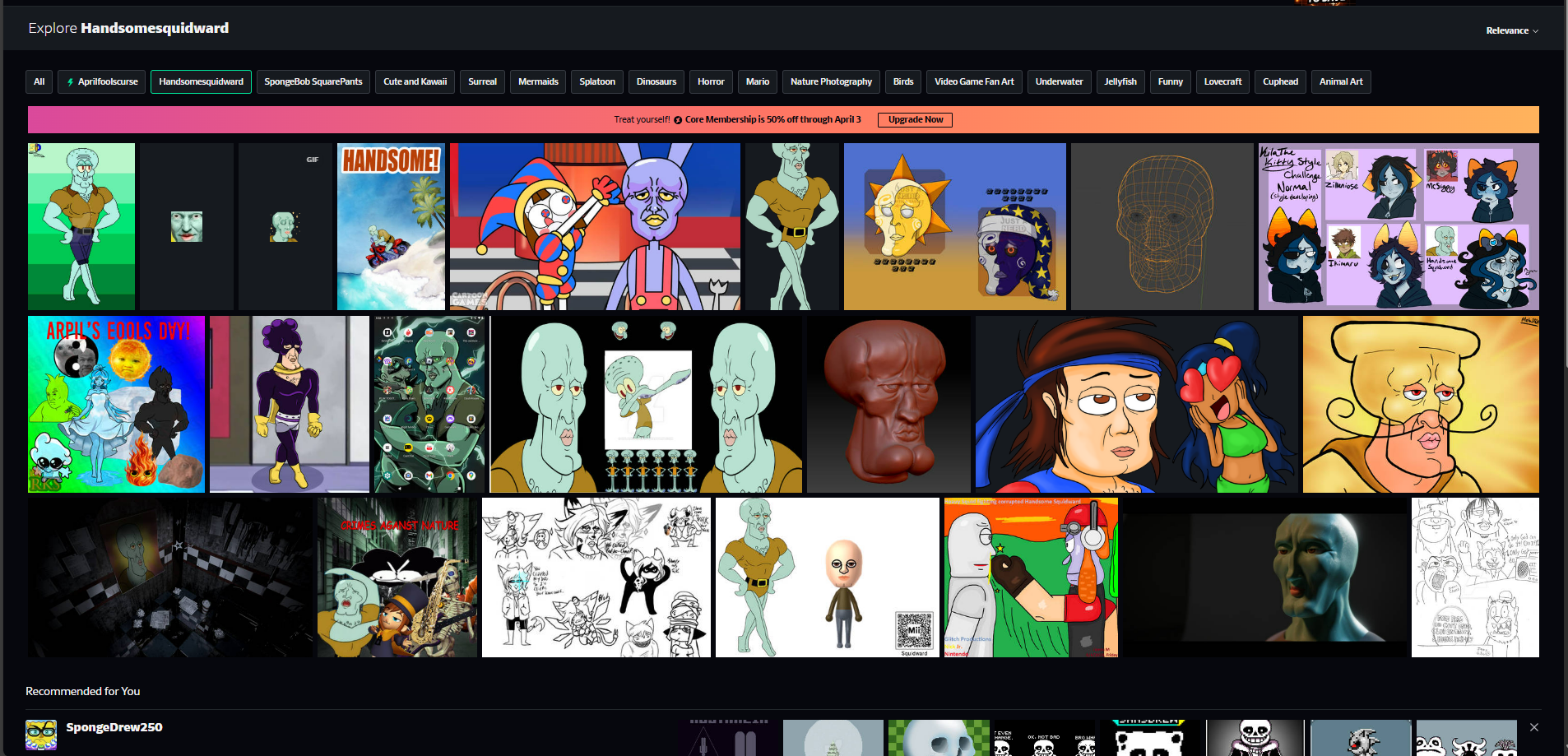The width and height of the screenshot is (1568, 756).
Task: Select the All tag filter
Action: click(x=39, y=81)
